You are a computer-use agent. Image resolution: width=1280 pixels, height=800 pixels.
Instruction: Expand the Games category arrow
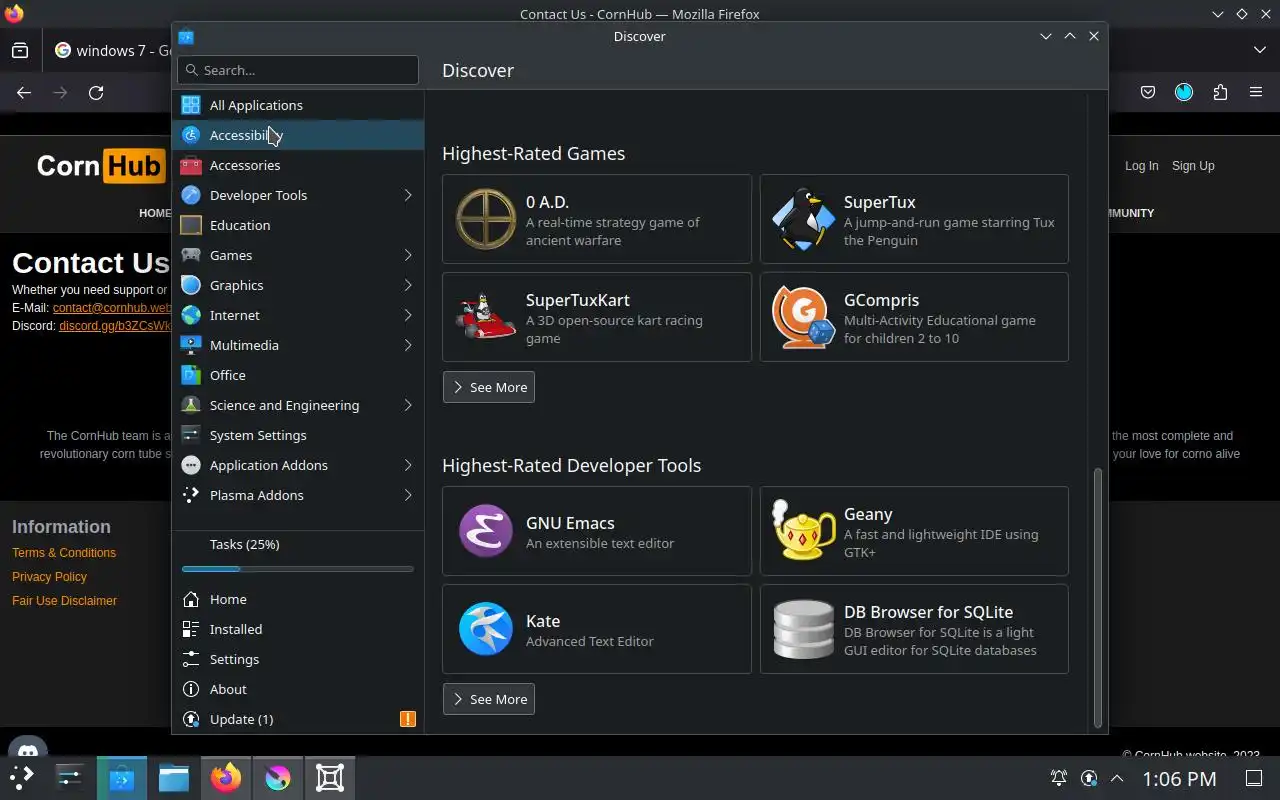[408, 255]
